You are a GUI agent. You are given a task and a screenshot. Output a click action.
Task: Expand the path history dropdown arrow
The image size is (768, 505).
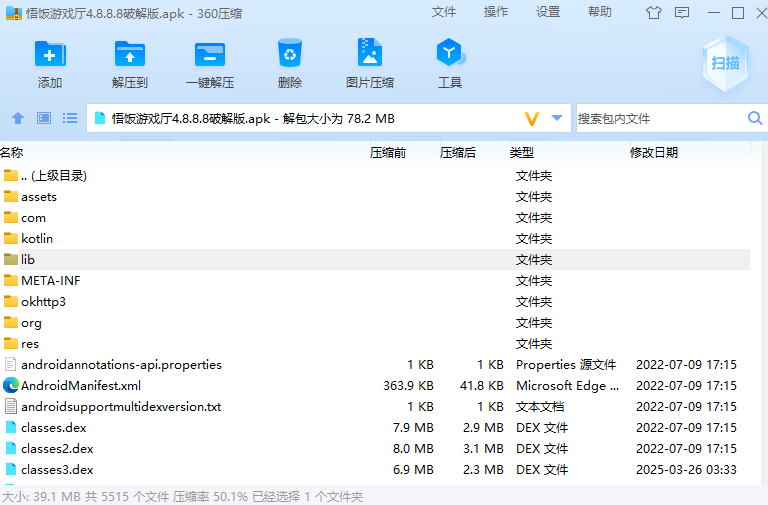pyautogui.click(x=557, y=118)
